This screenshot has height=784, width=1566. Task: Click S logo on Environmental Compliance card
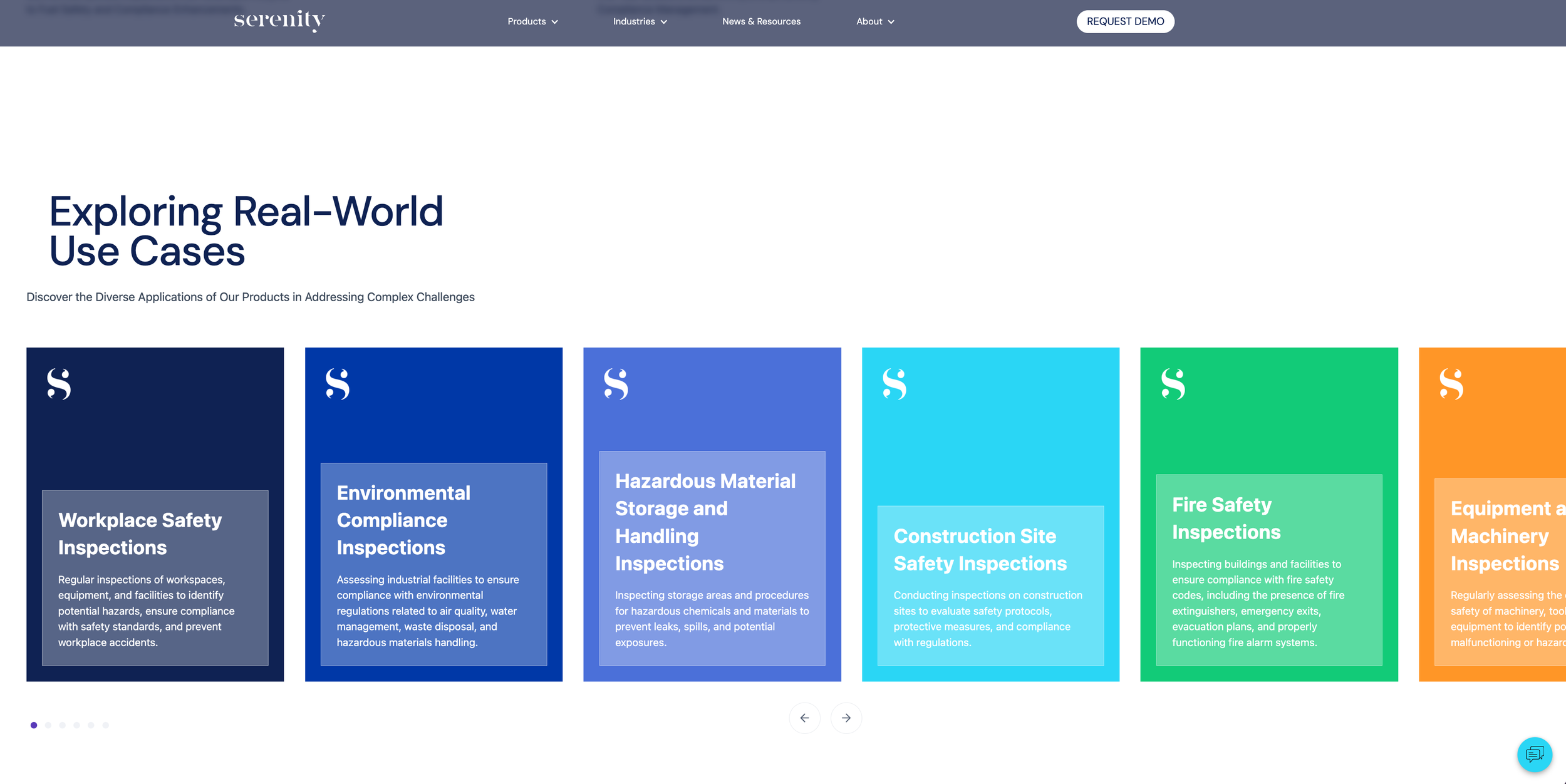[x=338, y=384]
